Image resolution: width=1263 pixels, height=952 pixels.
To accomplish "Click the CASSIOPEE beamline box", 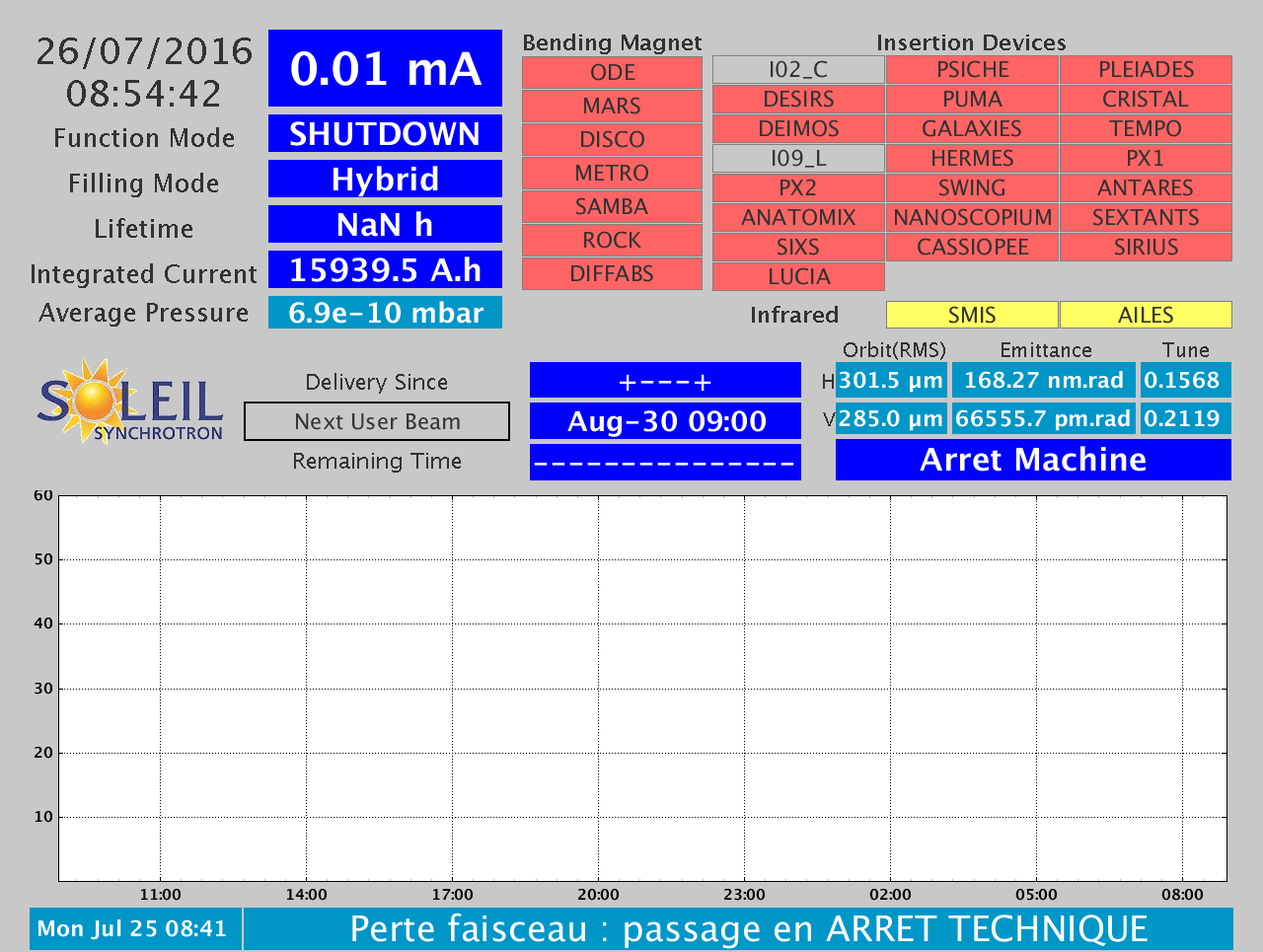I will [x=972, y=248].
